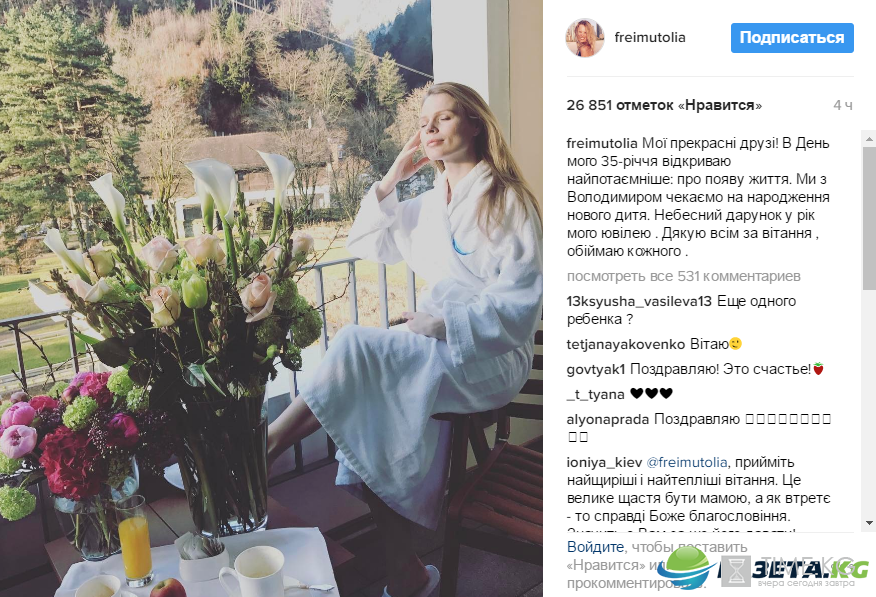
Task: Click the comments scrollbar thumb
Action: pos(869,218)
